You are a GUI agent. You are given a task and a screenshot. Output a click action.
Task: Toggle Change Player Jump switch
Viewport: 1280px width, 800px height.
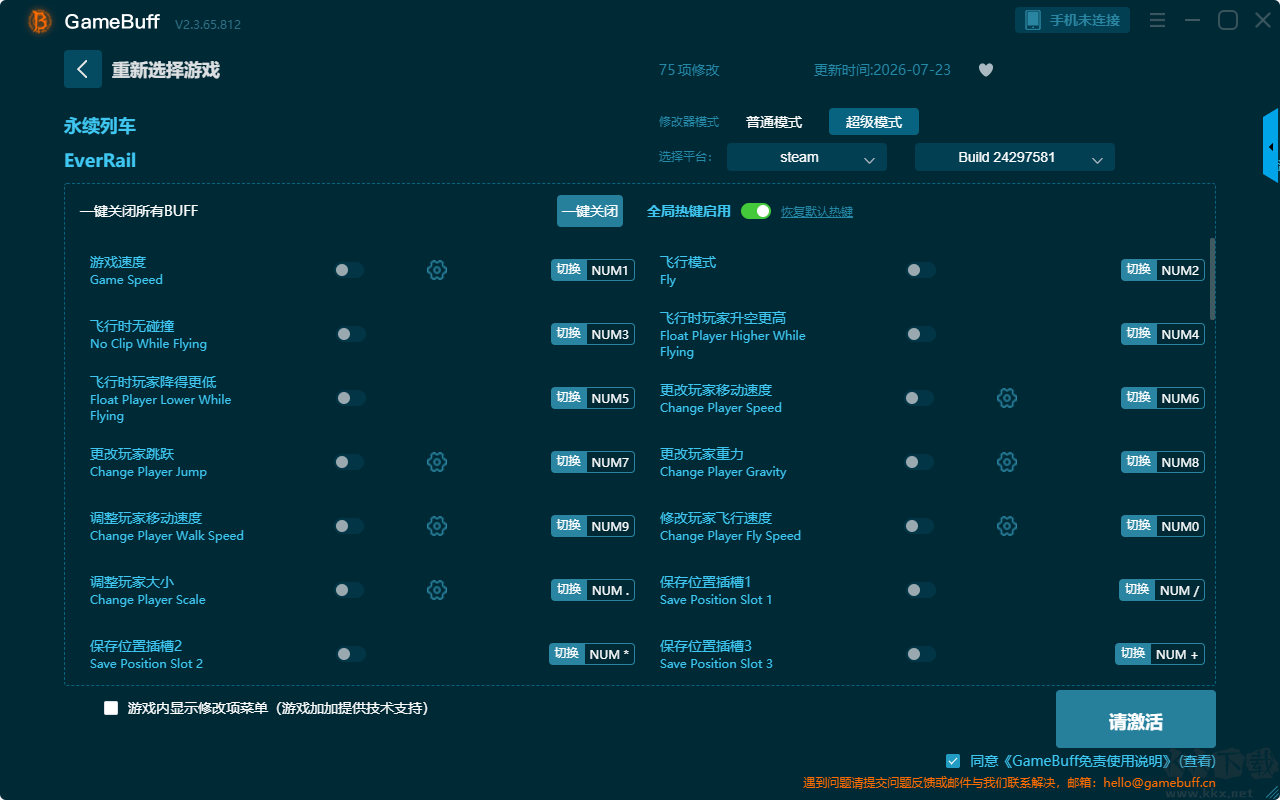(349, 462)
